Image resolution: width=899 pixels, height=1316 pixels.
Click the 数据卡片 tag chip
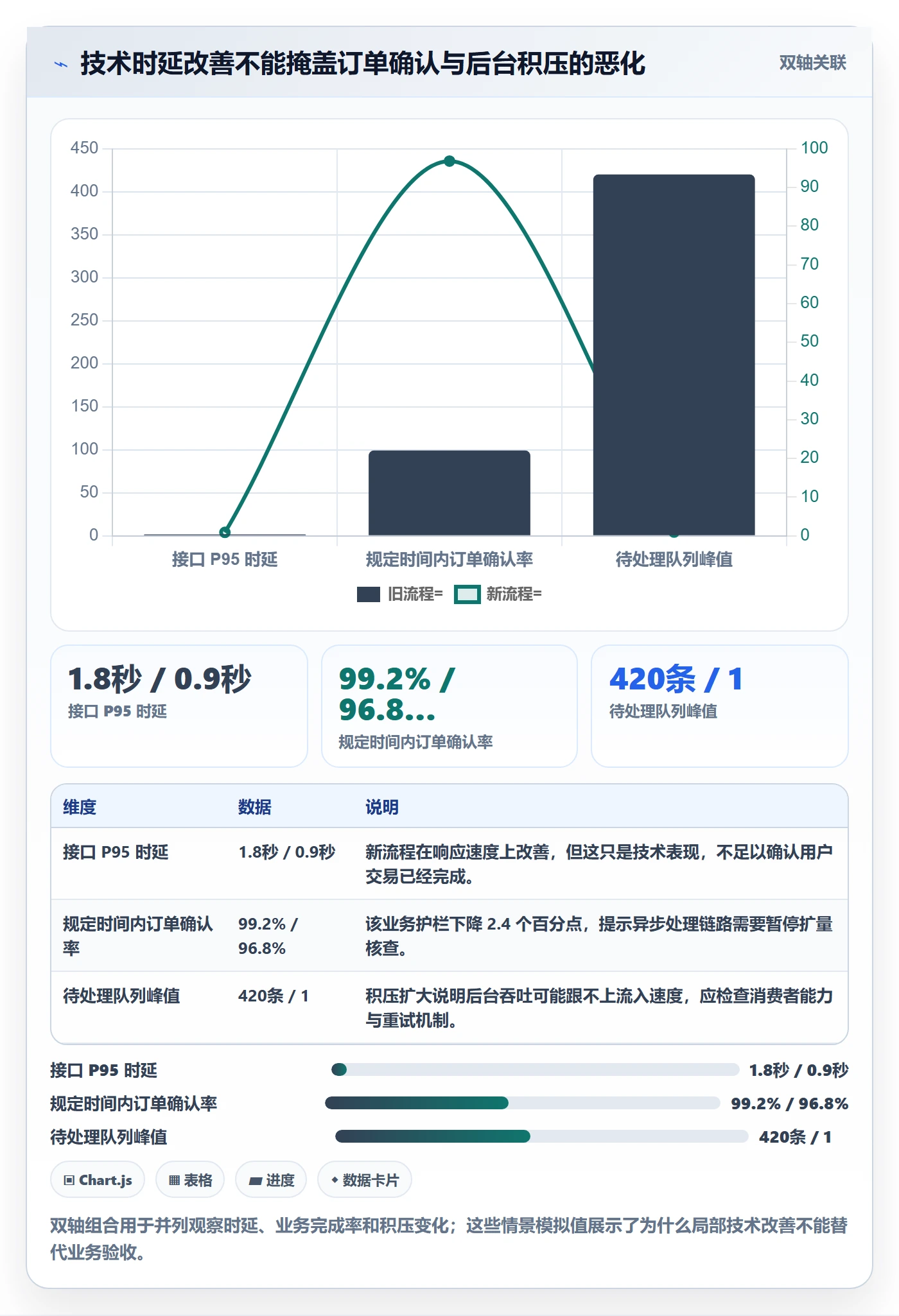(365, 1180)
